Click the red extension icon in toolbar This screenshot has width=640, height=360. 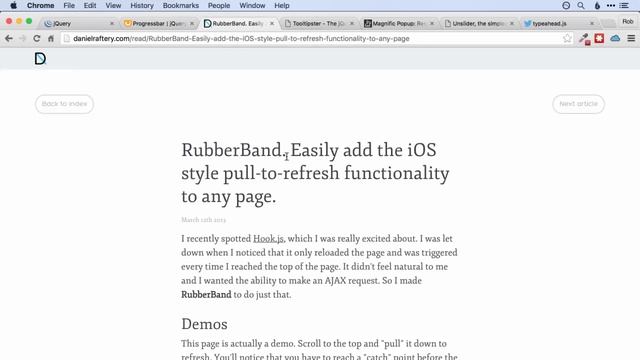(599, 38)
